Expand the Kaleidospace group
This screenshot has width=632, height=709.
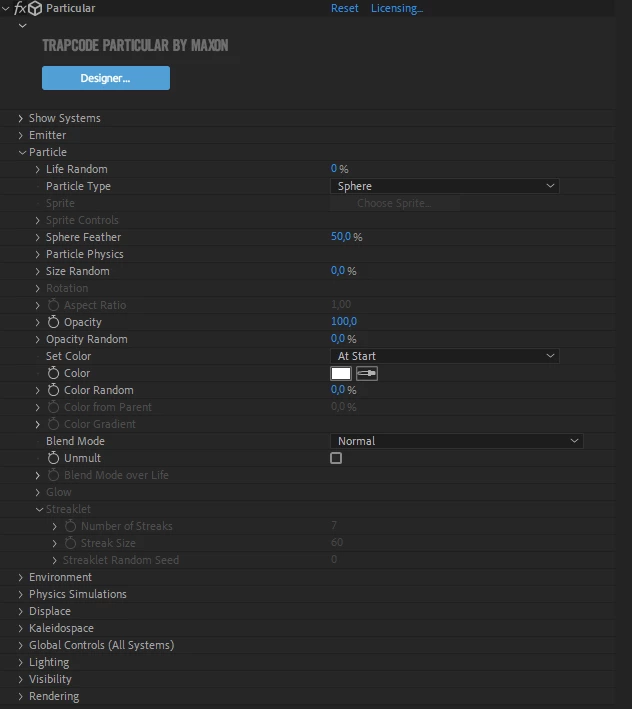21,628
